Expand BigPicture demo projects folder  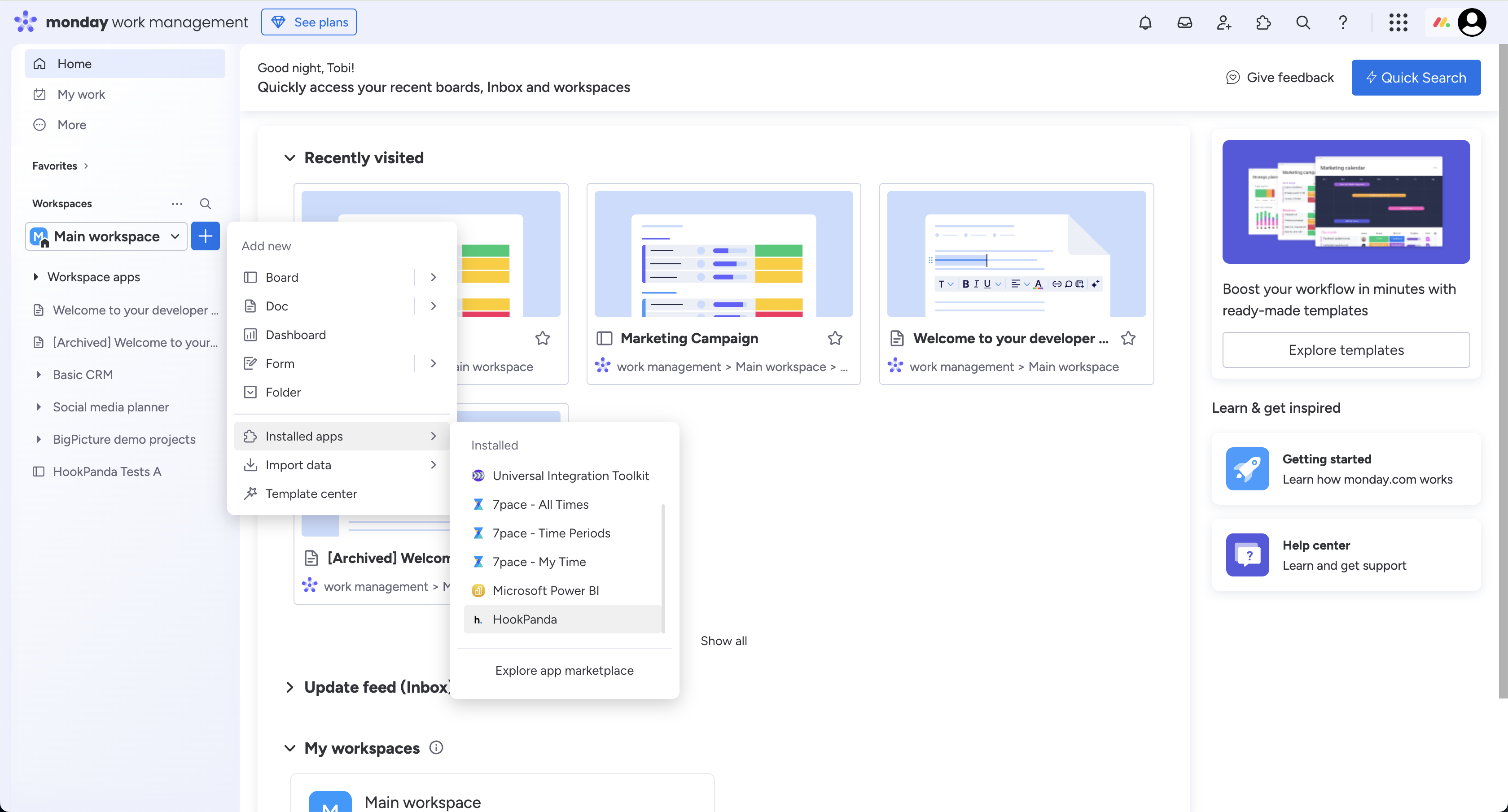(39, 439)
